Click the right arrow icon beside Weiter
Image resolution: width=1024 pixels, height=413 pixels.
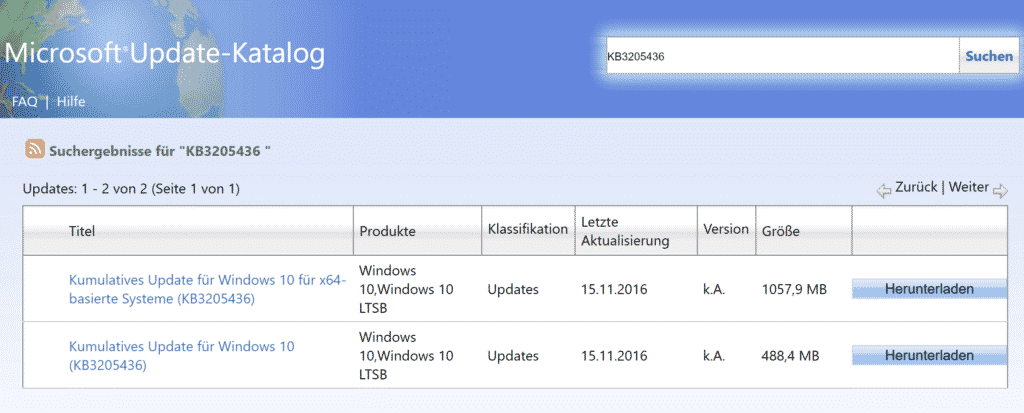pyautogui.click(x=1000, y=191)
